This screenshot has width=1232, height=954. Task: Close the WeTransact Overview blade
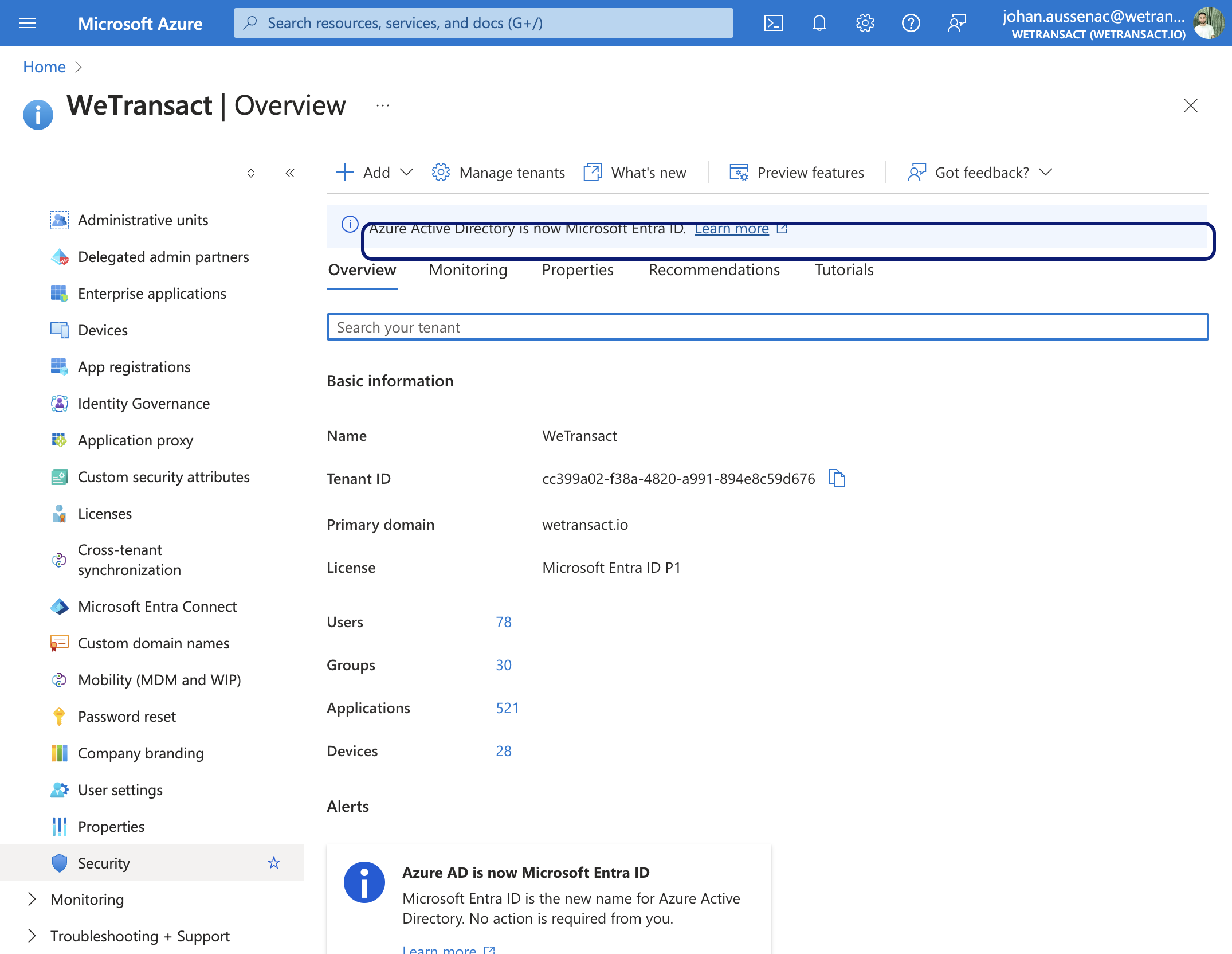[1191, 105]
